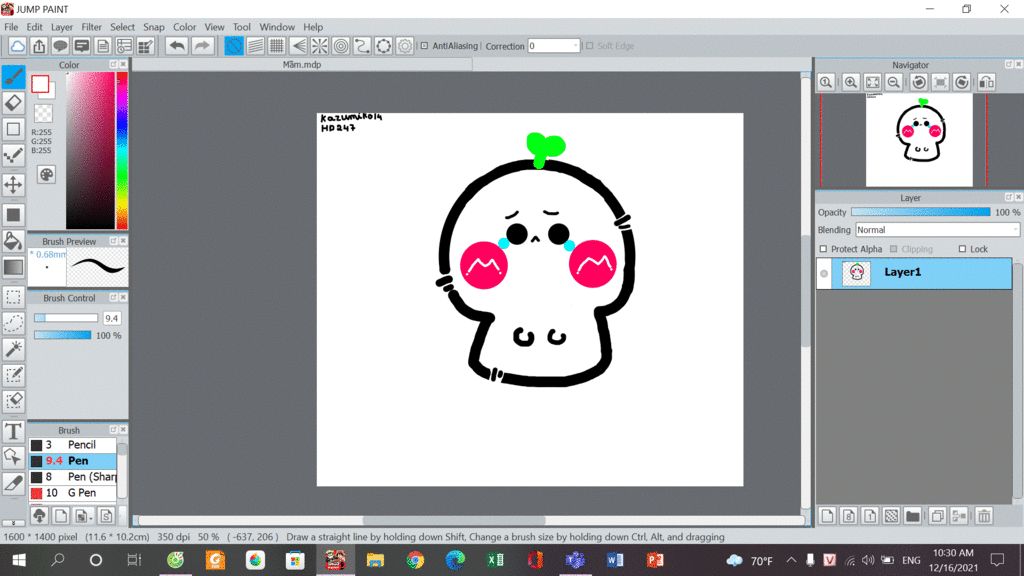
Task: Open the View menu
Action: 214,27
